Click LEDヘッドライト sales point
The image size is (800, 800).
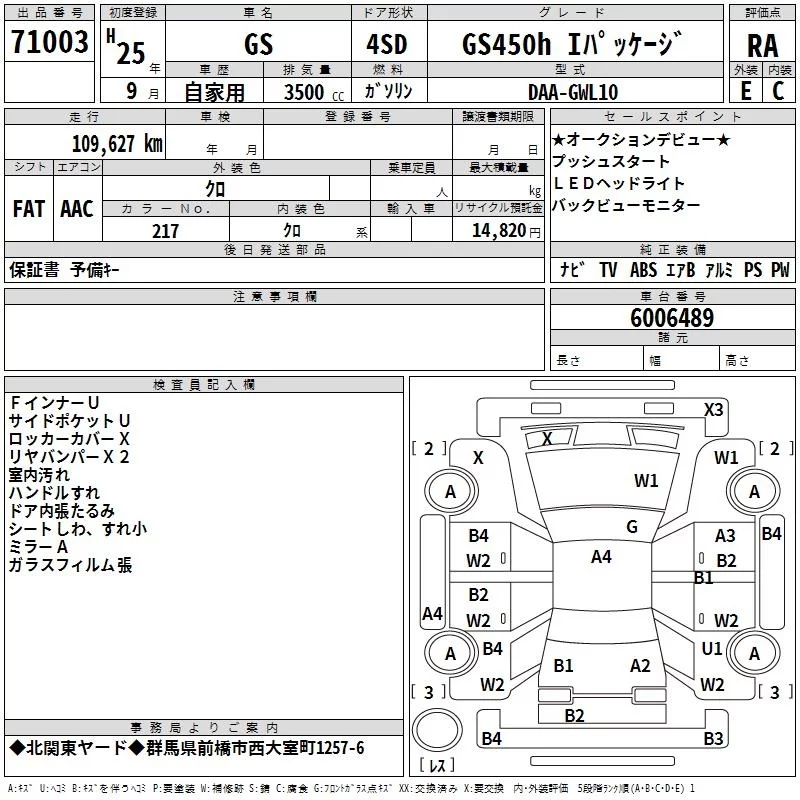[x=618, y=183]
